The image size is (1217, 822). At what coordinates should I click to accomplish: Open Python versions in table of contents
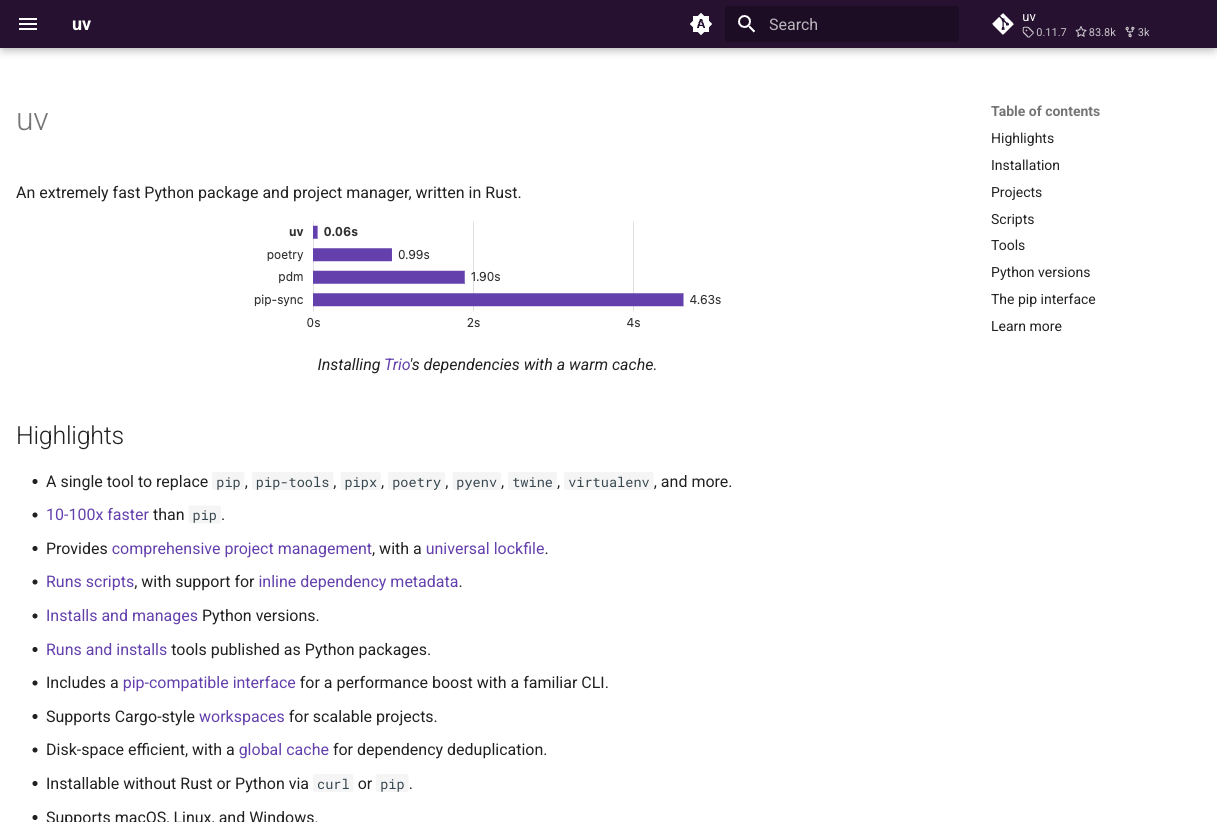click(x=1040, y=272)
